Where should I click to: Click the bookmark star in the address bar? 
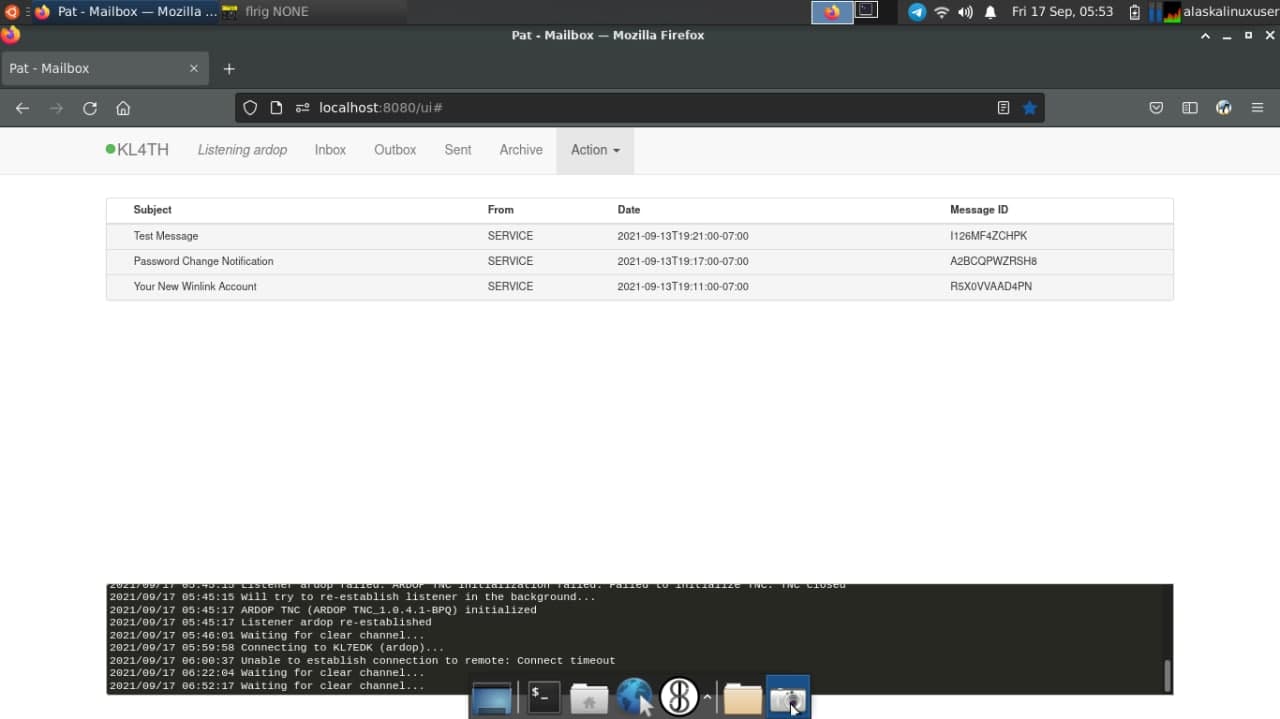click(1029, 108)
